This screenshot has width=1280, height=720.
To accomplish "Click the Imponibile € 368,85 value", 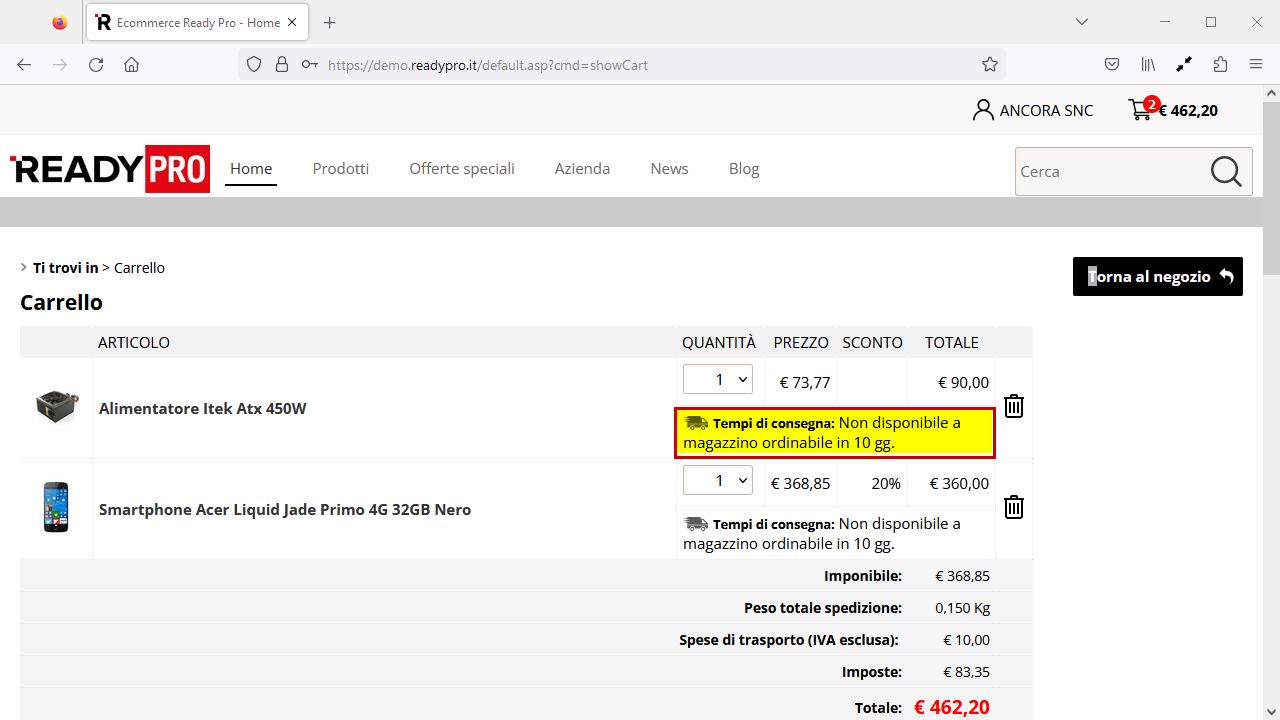I will click(962, 576).
